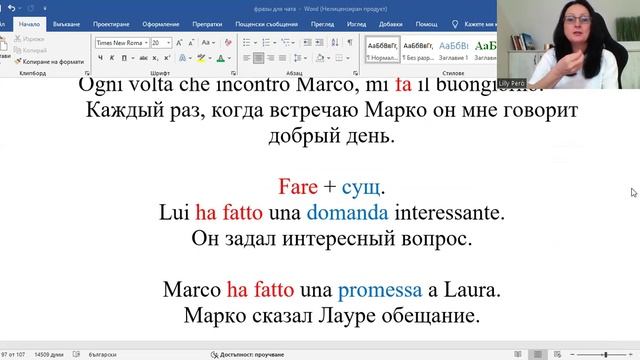The width and height of the screenshot is (640, 360).
Task: Click the Undo arrow in the title bar
Action: tap(11, 8)
